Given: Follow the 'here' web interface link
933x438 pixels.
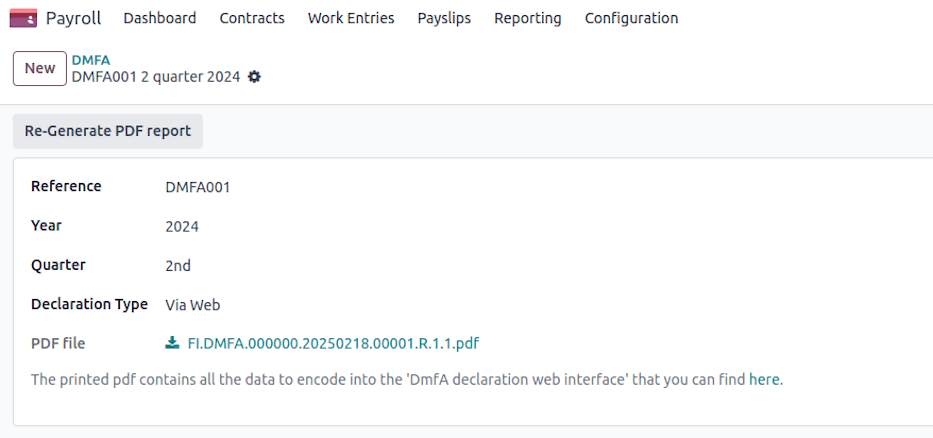Looking at the screenshot, I should coord(764,380).
